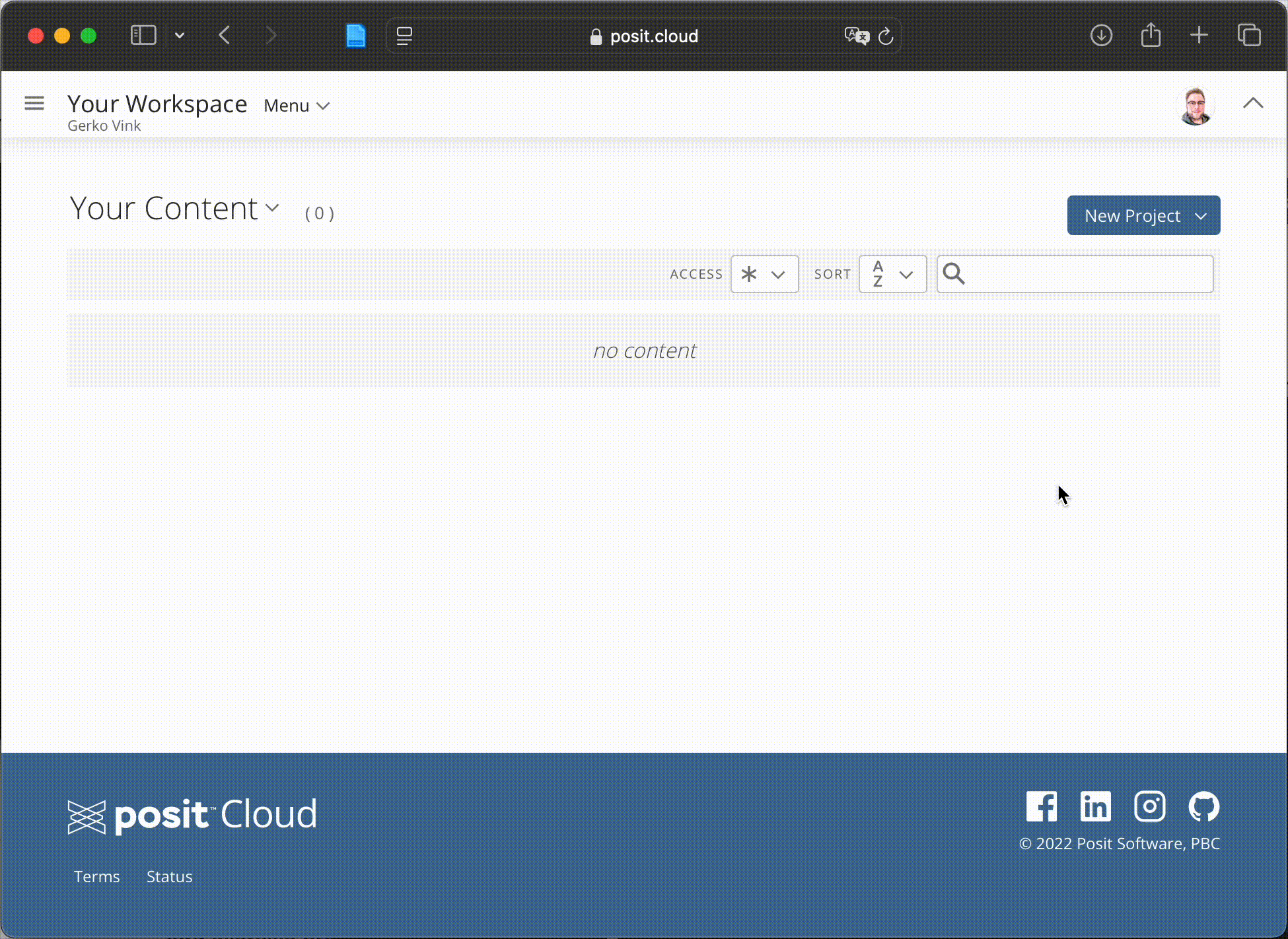
Task: Open the Access filter dropdown
Action: 764,274
